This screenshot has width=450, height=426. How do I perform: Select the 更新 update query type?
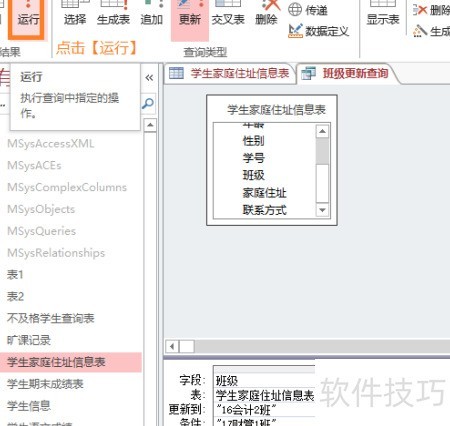190,15
